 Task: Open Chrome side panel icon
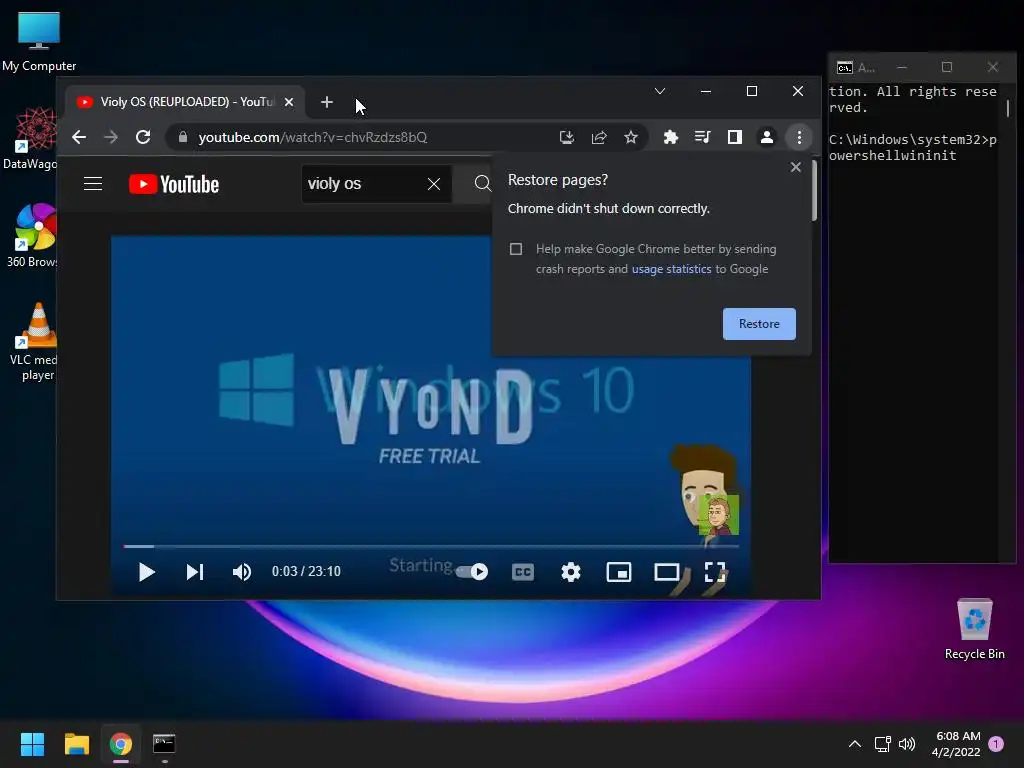[735, 137]
